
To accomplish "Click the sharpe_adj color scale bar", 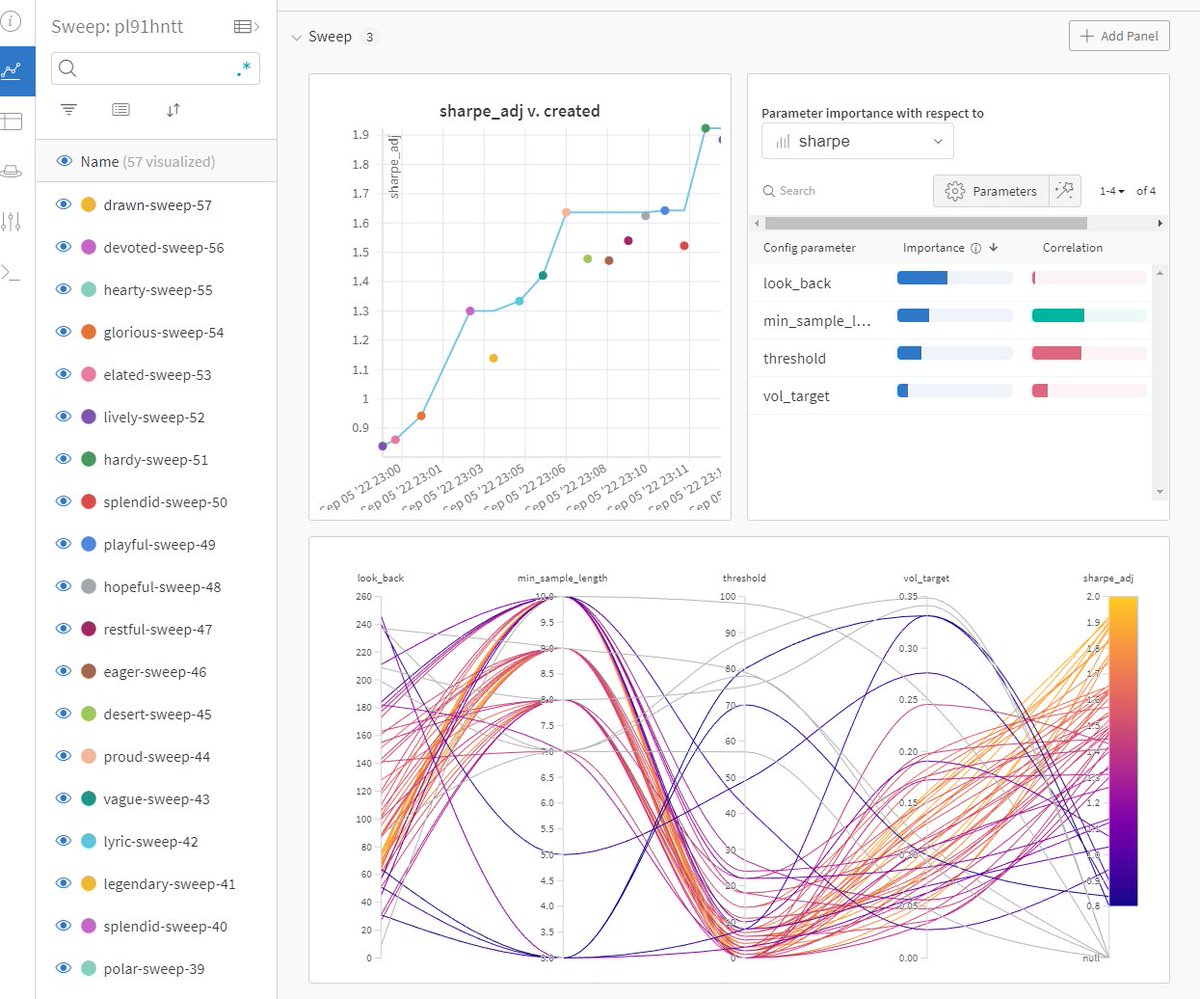I will (x=1123, y=751).
